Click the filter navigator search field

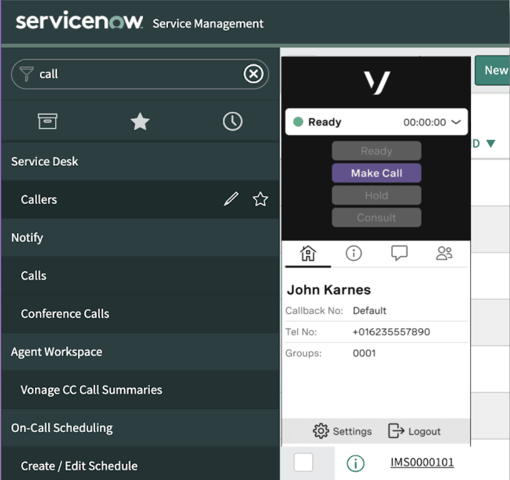point(140,74)
